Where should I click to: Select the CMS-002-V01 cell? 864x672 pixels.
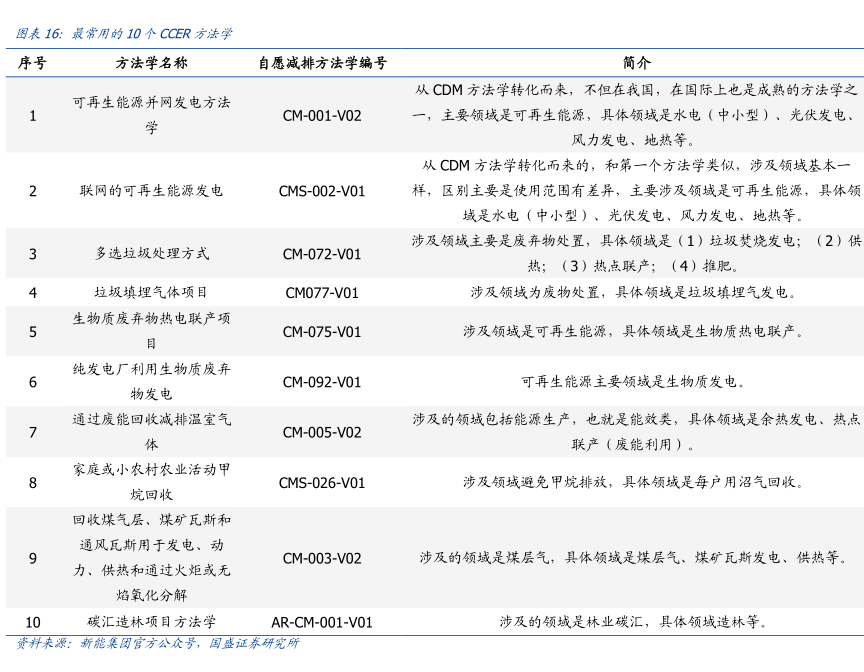point(322,191)
